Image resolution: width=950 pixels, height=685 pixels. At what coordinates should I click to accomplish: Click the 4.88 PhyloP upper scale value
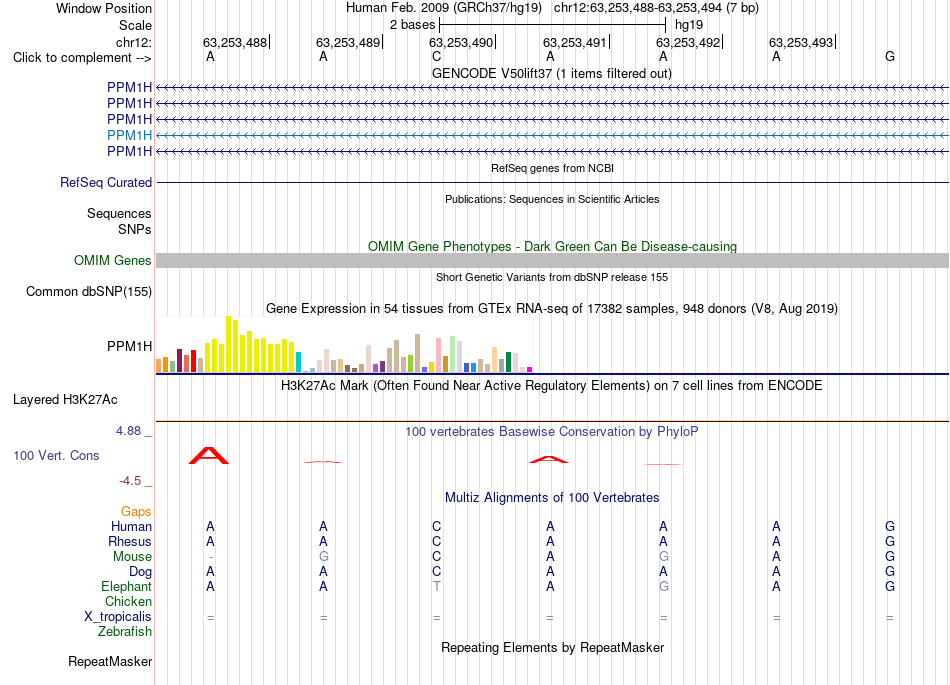coord(128,431)
